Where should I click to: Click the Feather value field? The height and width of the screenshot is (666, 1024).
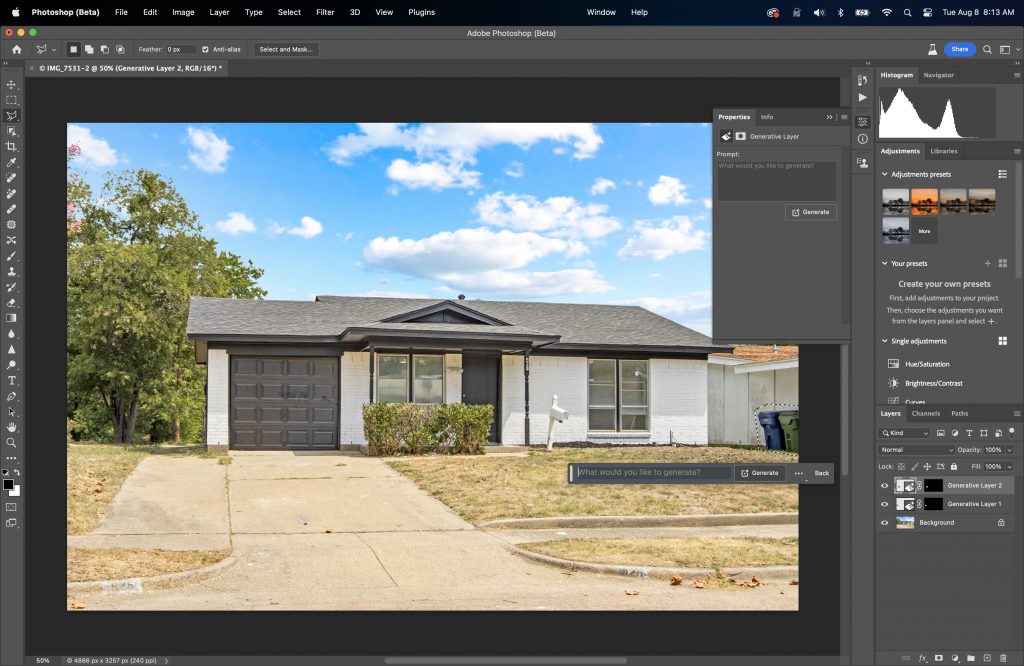pyautogui.click(x=180, y=50)
